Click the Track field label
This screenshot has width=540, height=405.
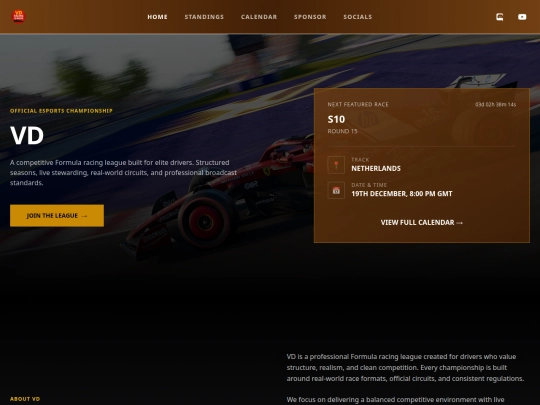pyautogui.click(x=360, y=159)
